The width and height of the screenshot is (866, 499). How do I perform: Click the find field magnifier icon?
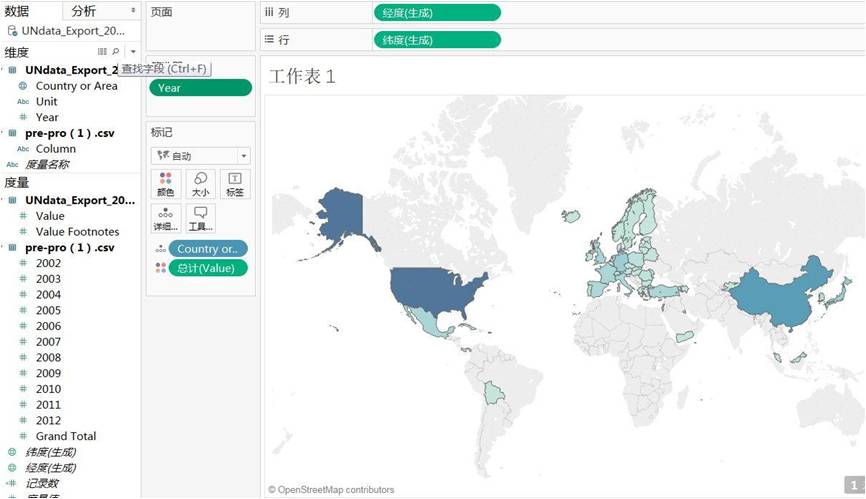pyautogui.click(x=116, y=51)
